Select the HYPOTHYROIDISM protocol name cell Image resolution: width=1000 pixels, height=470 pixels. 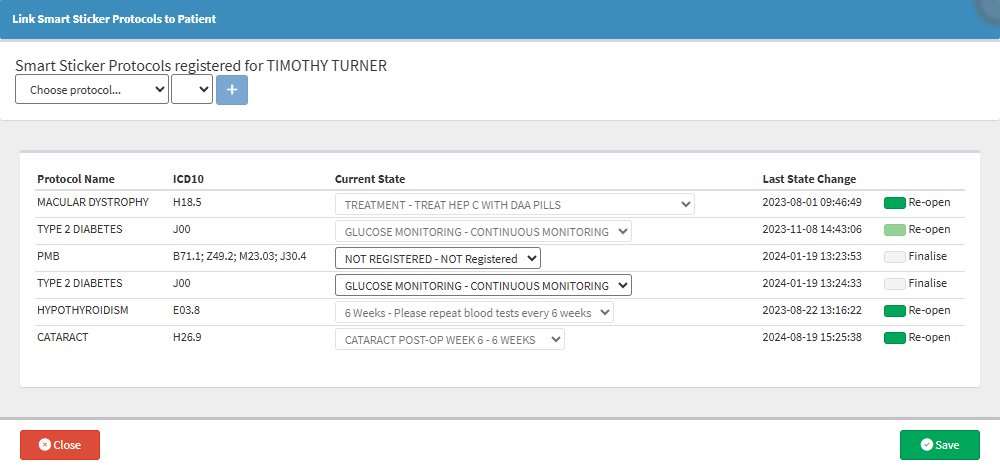(81, 310)
